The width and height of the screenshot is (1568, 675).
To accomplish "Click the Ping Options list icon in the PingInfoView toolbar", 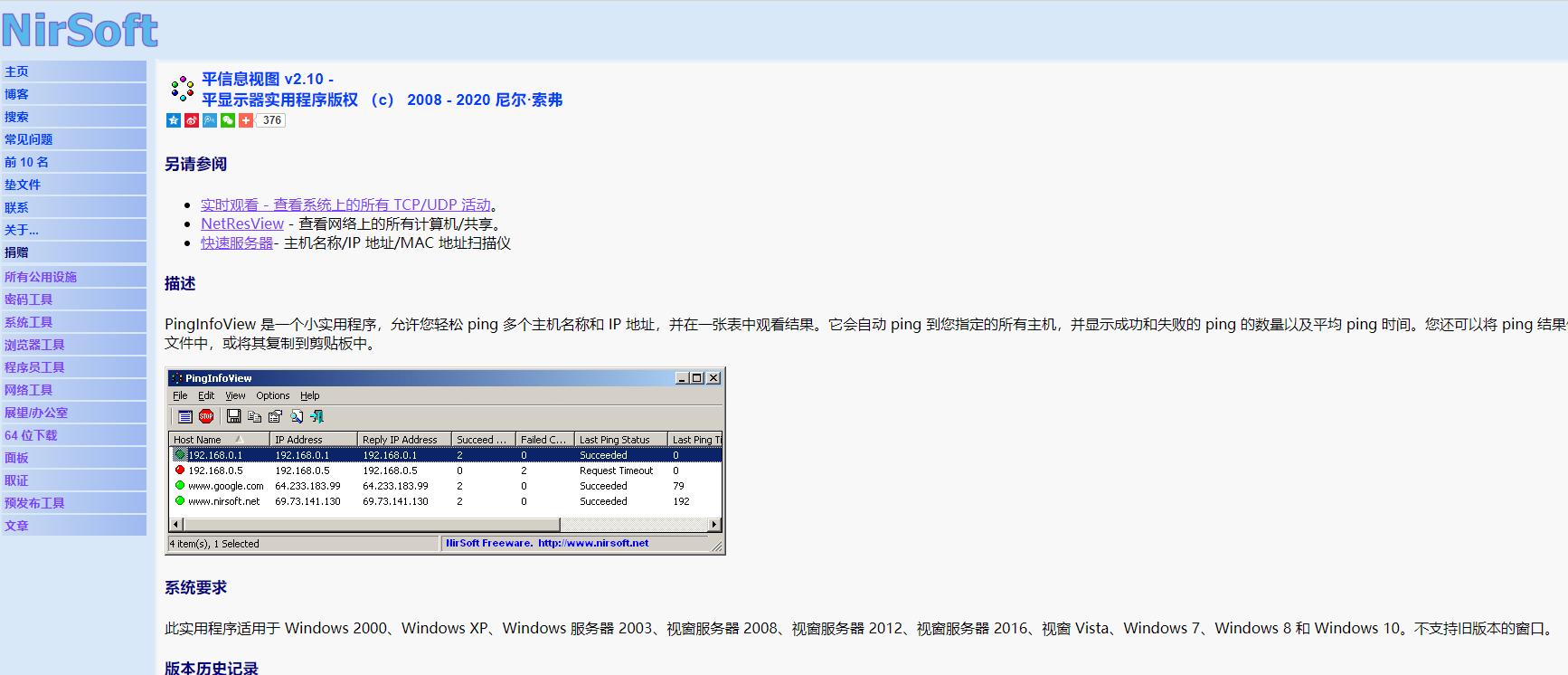I will pos(185,416).
